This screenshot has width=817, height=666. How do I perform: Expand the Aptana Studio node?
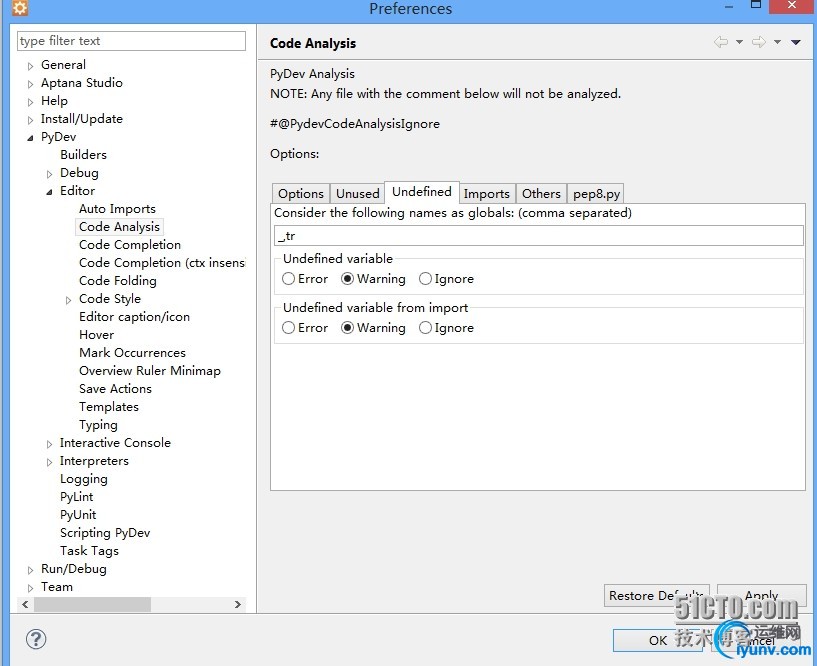tap(30, 83)
